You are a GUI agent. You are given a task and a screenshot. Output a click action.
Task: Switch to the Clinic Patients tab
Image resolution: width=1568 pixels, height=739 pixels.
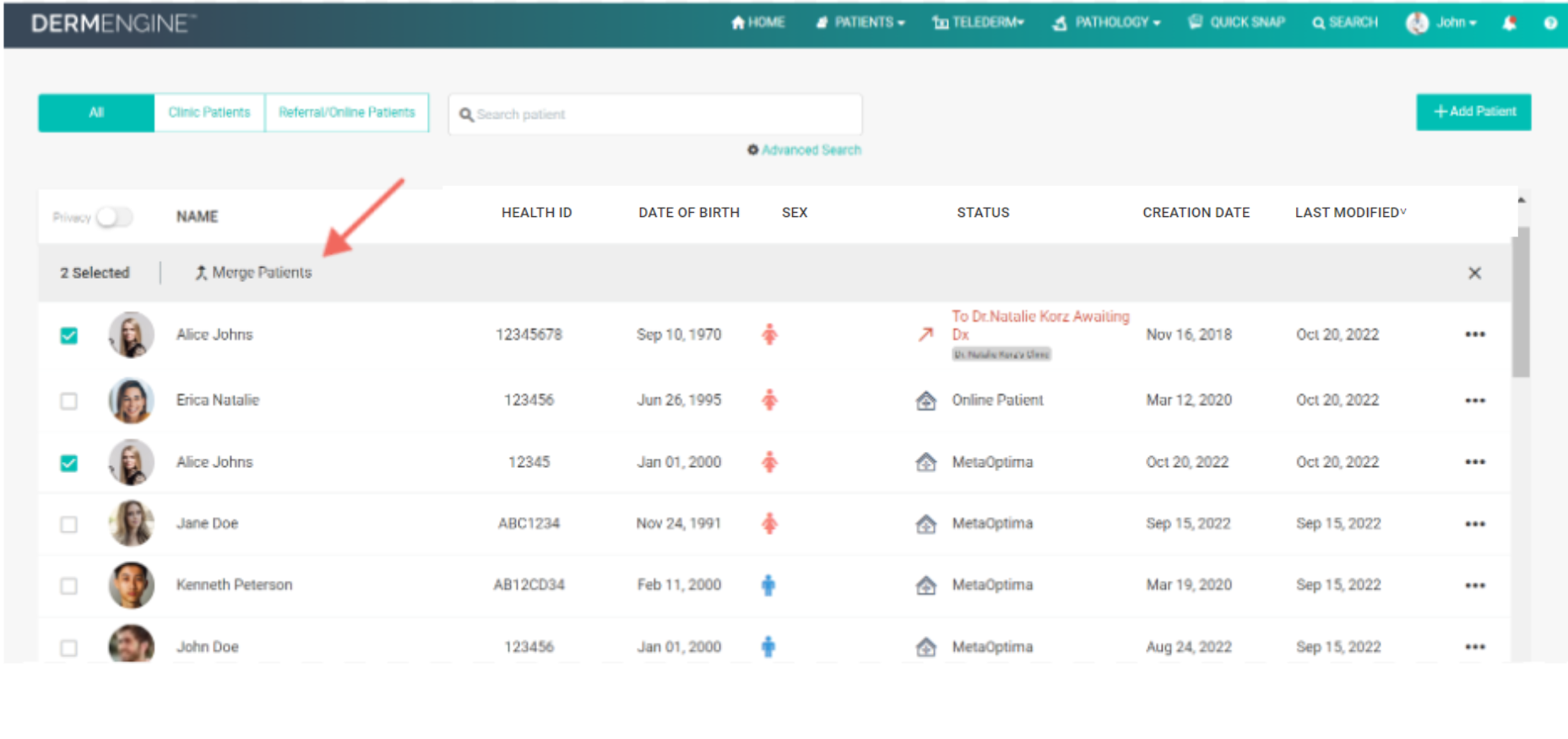click(209, 112)
